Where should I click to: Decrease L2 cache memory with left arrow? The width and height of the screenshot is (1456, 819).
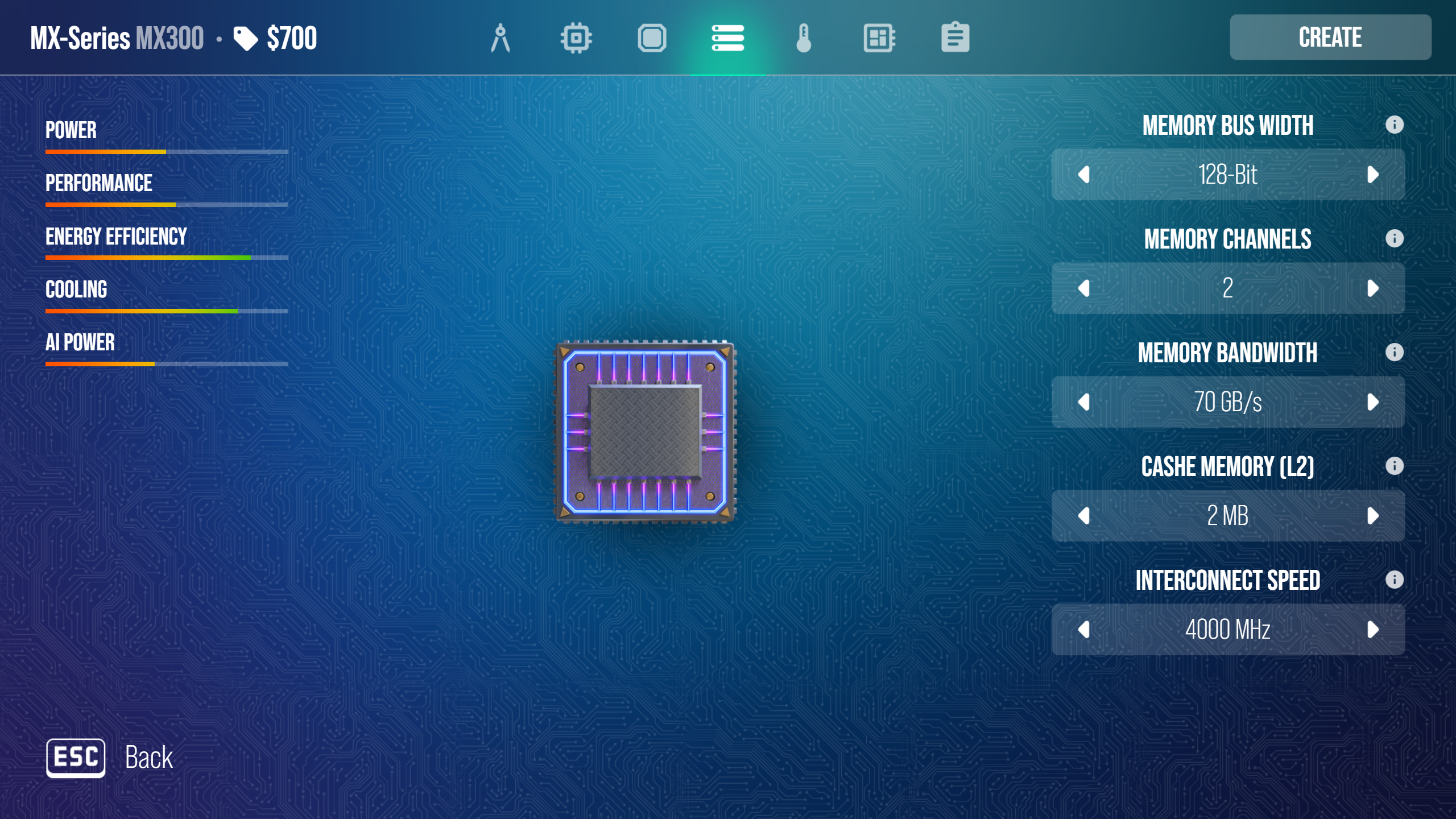(1084, 516)
